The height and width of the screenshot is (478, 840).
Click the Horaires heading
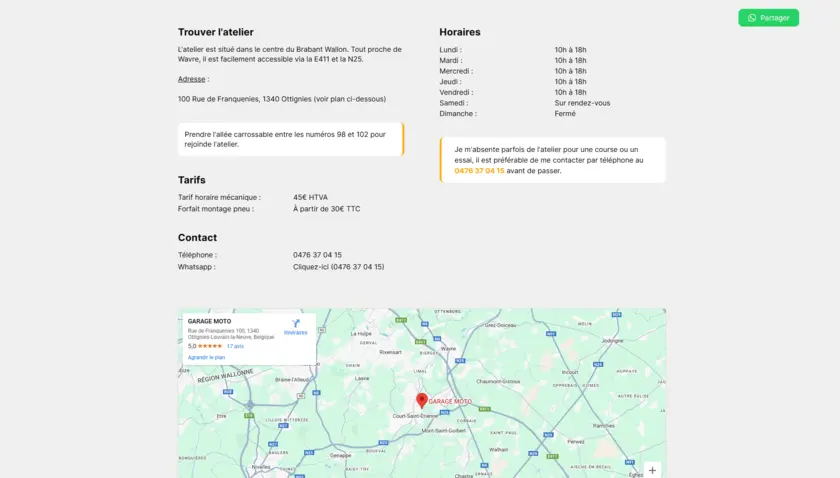460,32
